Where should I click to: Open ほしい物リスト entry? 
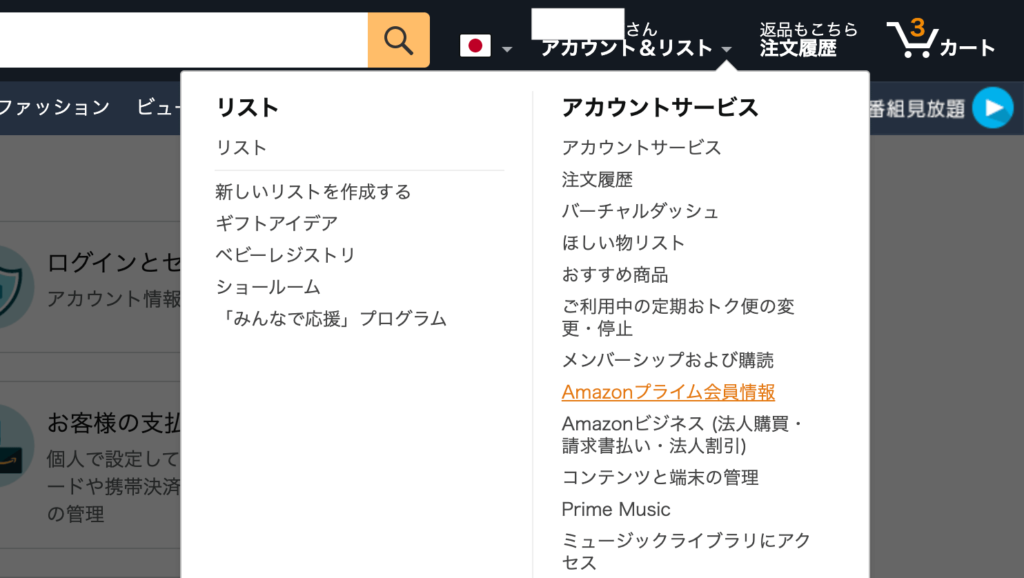coord(623,243)
